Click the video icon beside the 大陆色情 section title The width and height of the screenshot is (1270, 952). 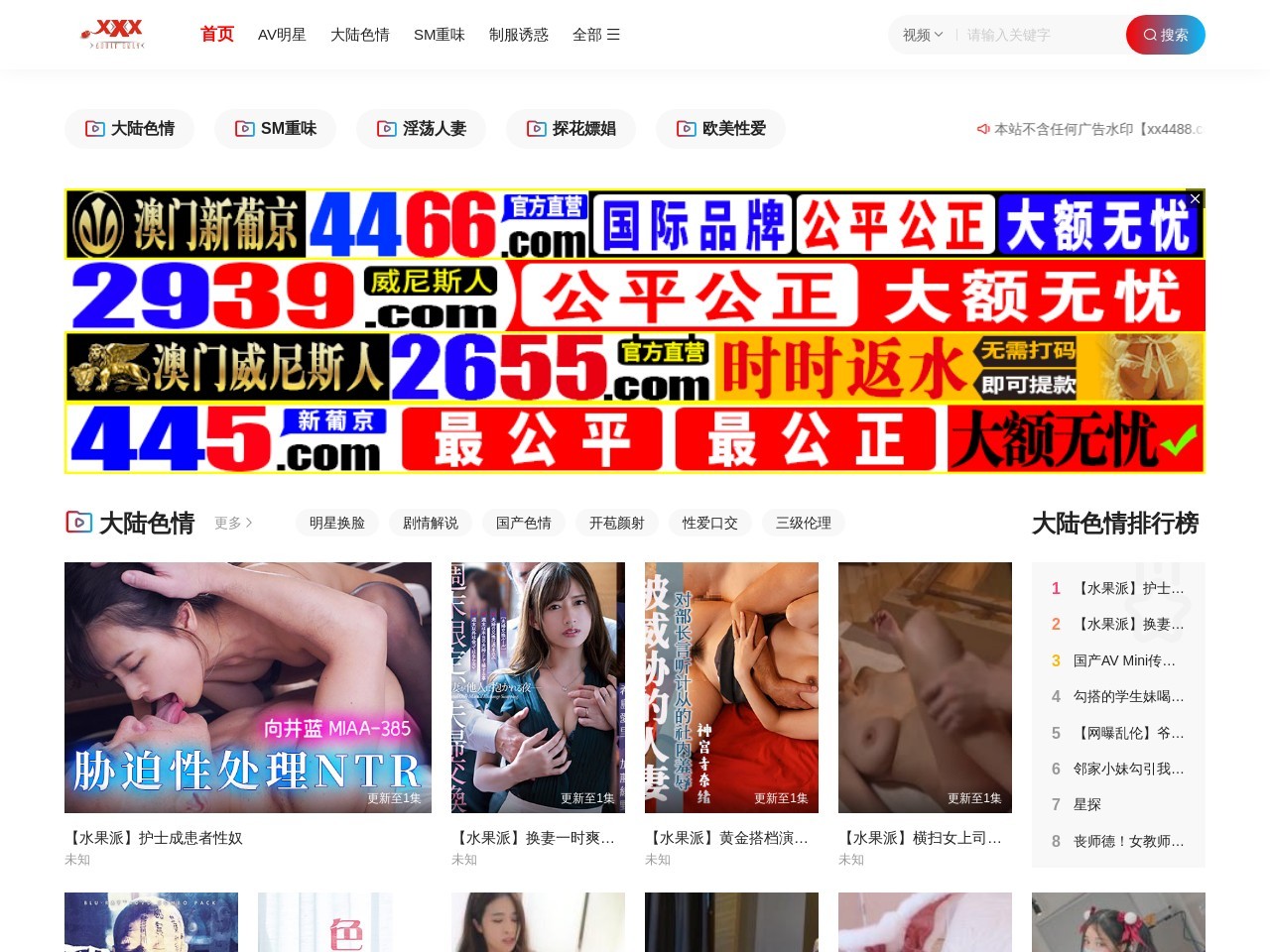(79, 523)
